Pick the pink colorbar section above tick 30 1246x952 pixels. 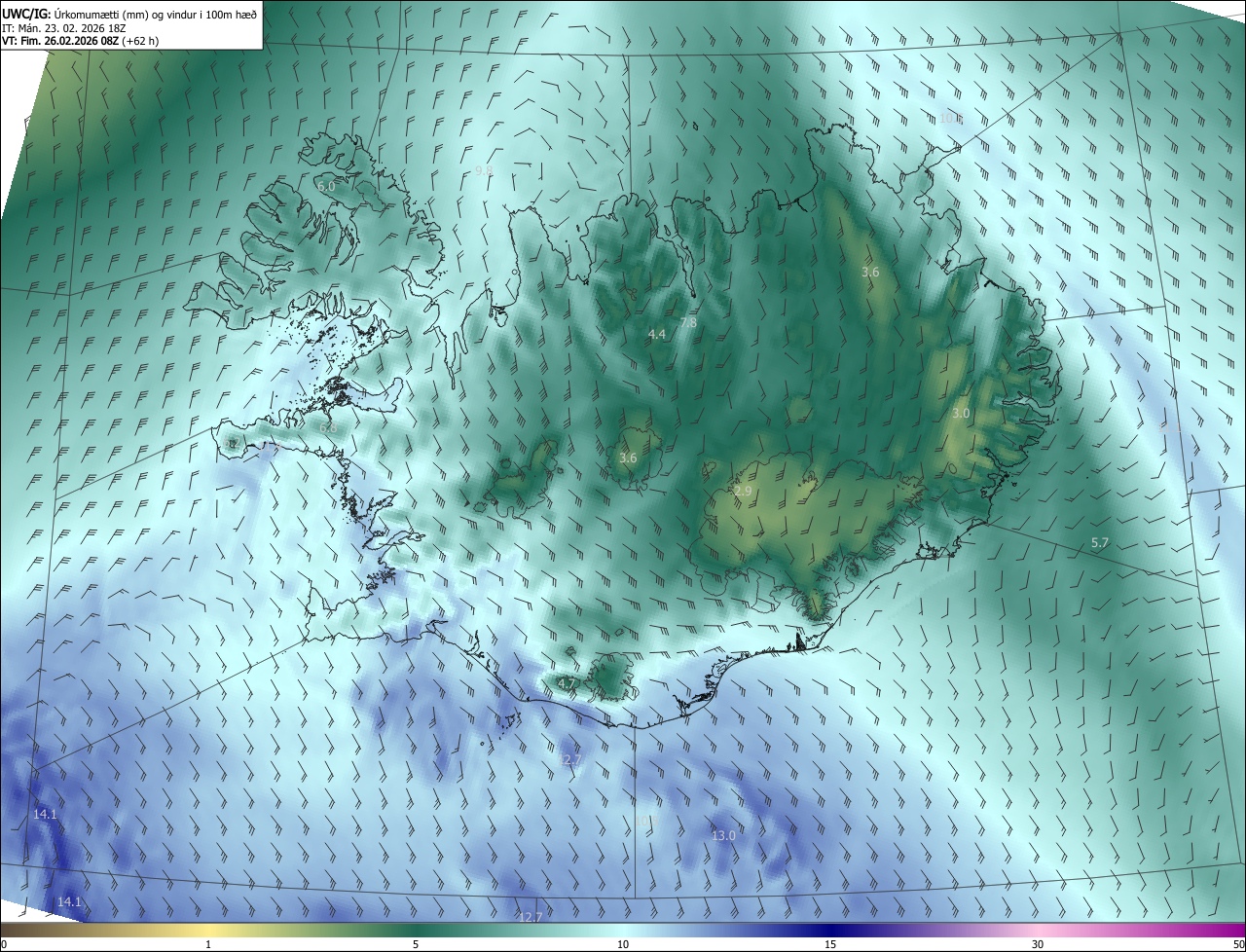pyautogui.click(x=1038, y=930)
